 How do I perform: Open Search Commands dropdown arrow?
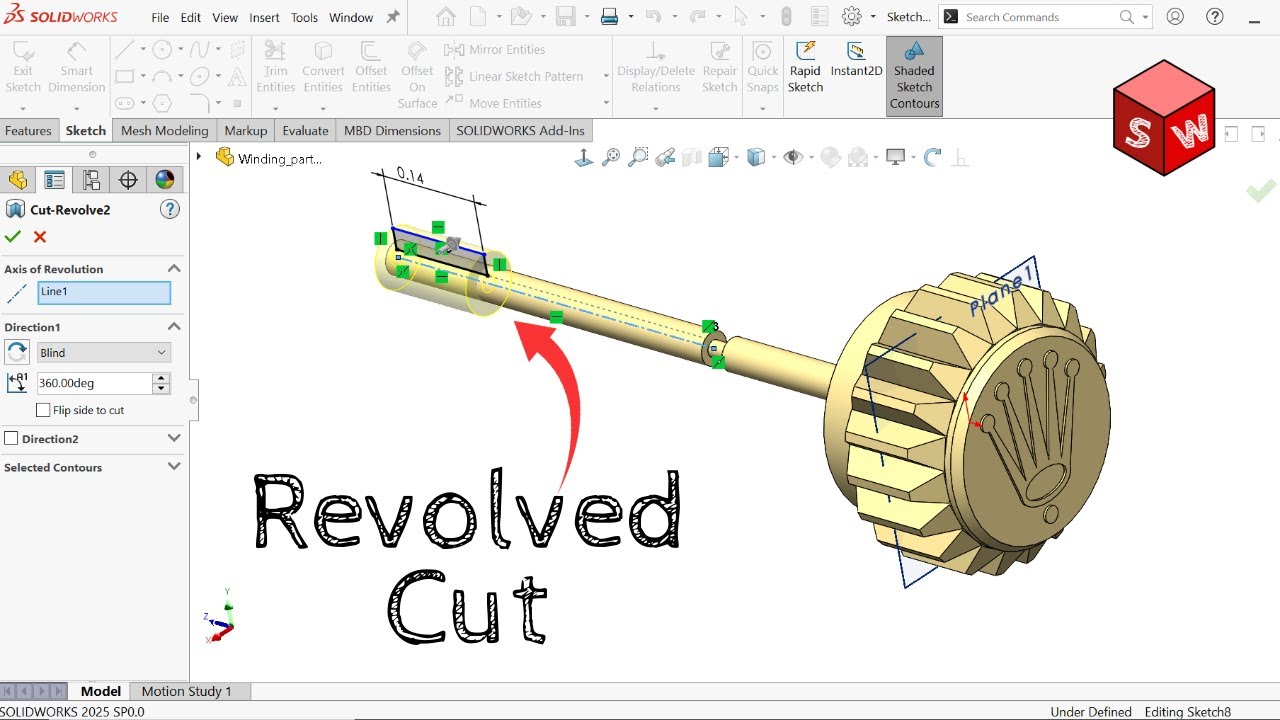pyautogui.click(x=1145, y=17)
